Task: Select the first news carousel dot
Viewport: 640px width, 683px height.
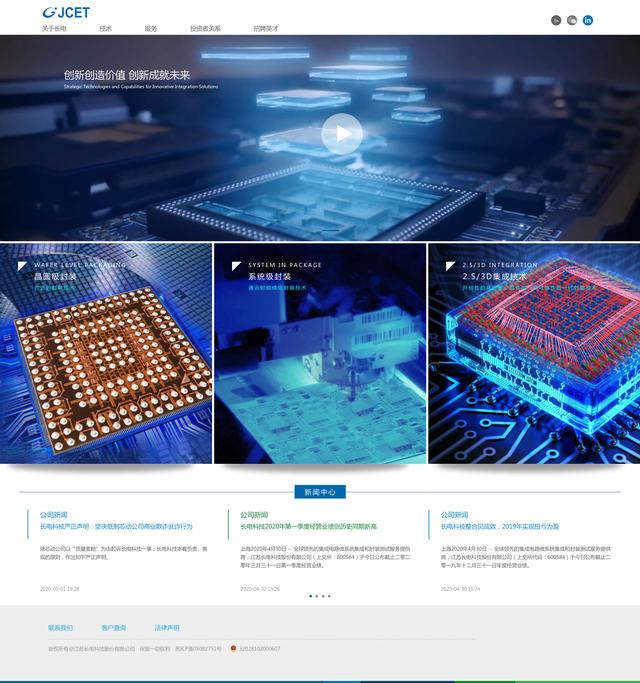Action: pos(311,596)
